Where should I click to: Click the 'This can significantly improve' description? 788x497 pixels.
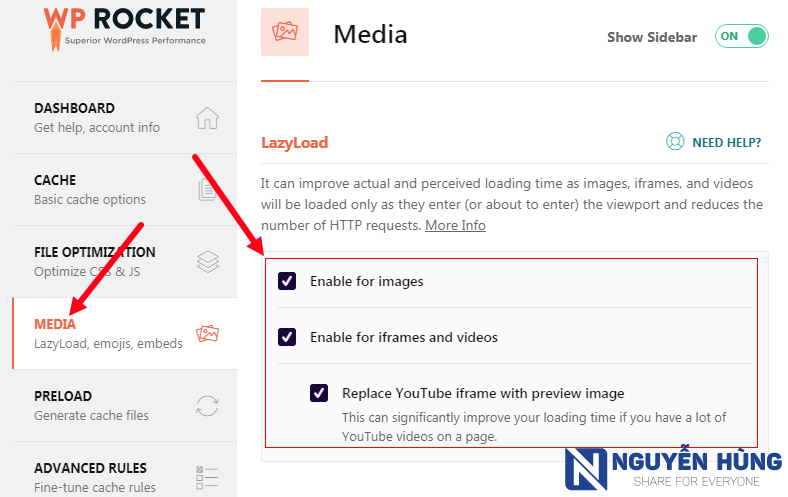point(534,427)
